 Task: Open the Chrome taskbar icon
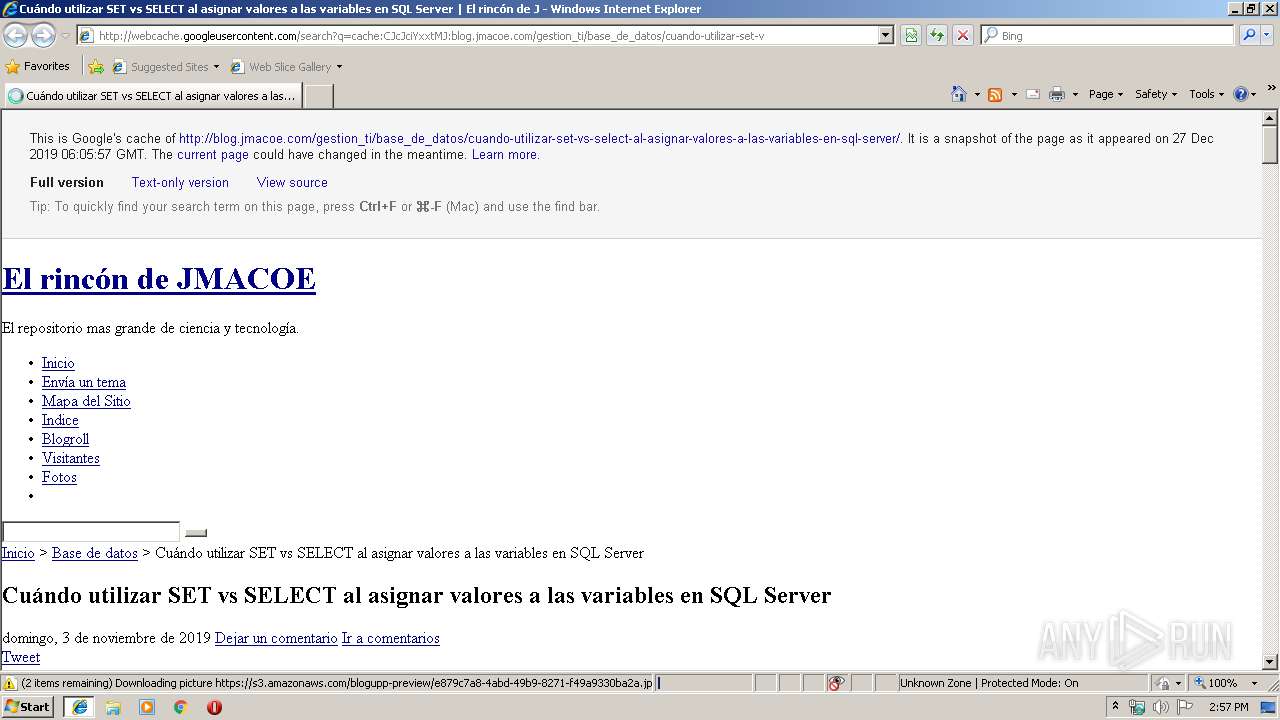point(181,707)
